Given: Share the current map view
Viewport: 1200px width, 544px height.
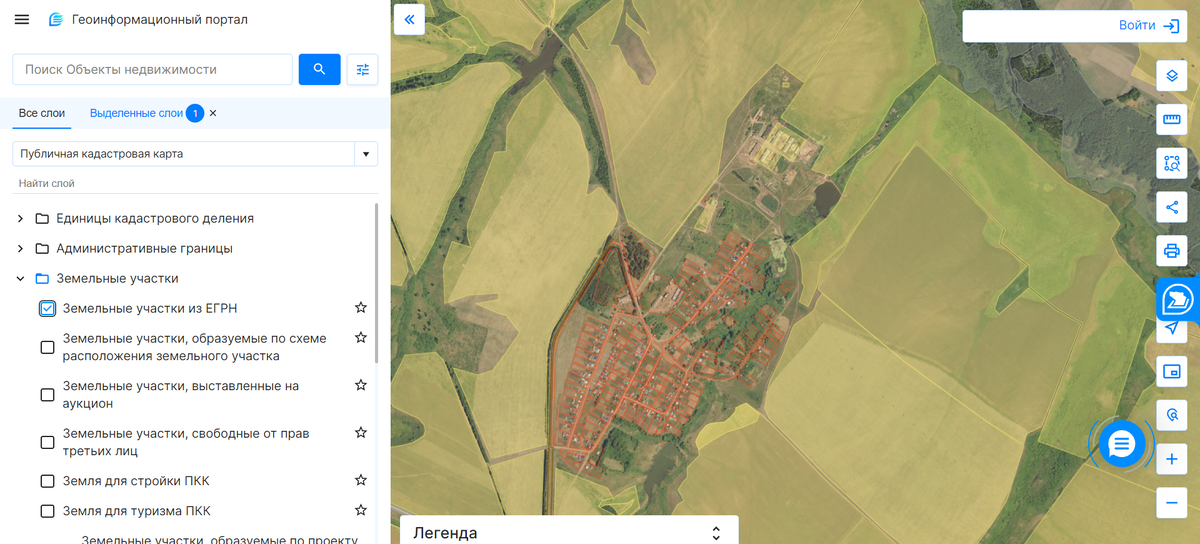Looking at the screenshot, I should tap(1173, 207).
